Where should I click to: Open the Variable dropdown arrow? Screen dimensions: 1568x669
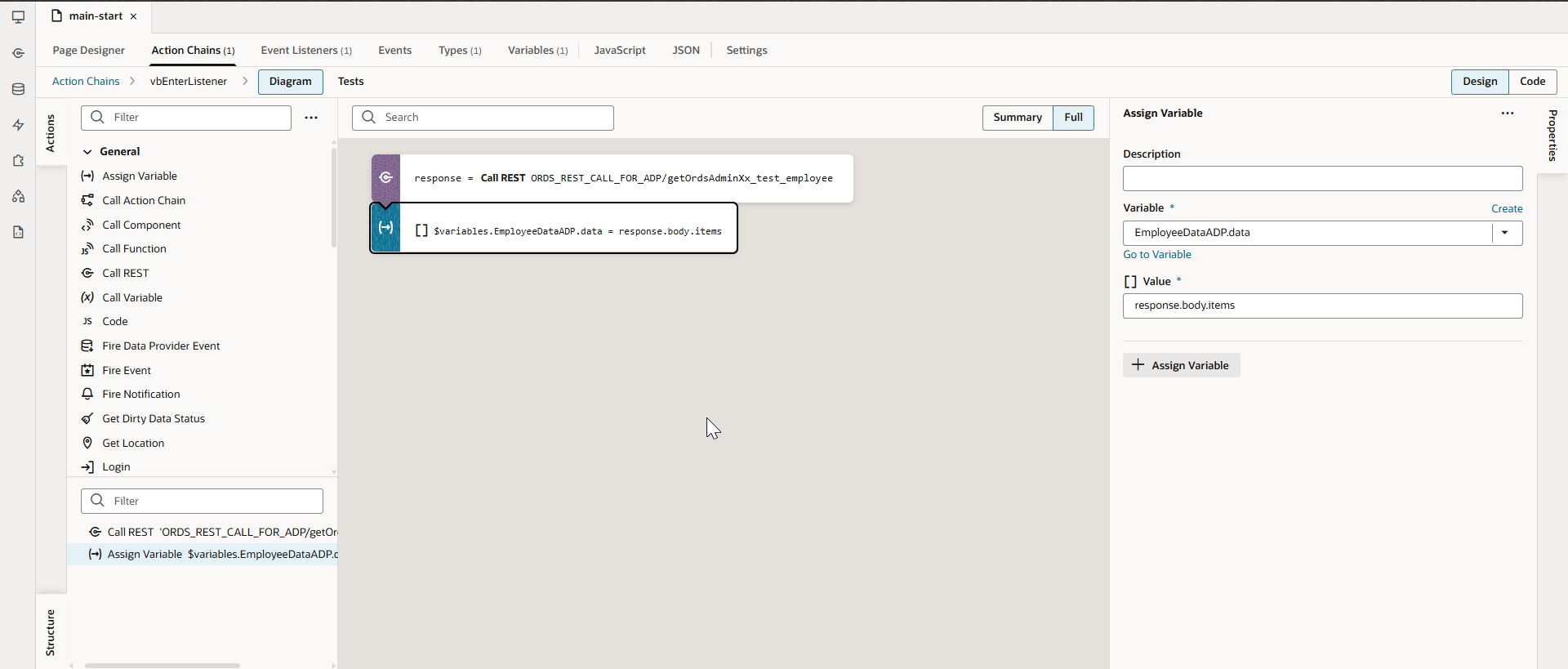(x=1504, y=233)
